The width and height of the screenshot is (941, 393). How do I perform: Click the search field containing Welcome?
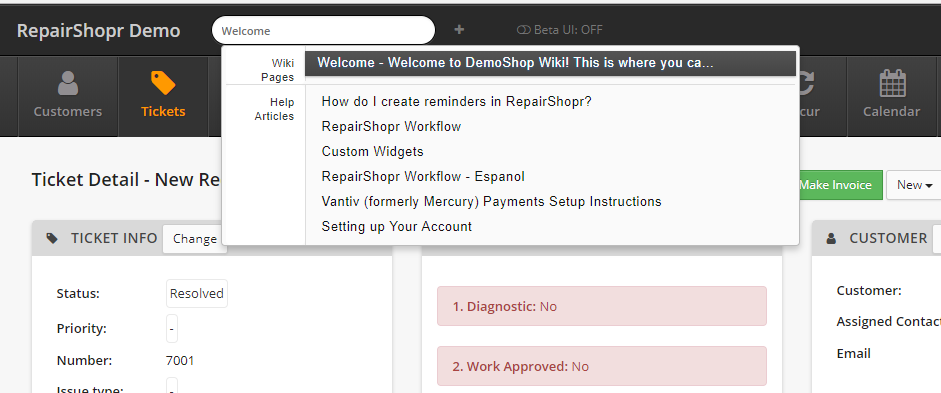pyautogui.click(x=323, y=30)
